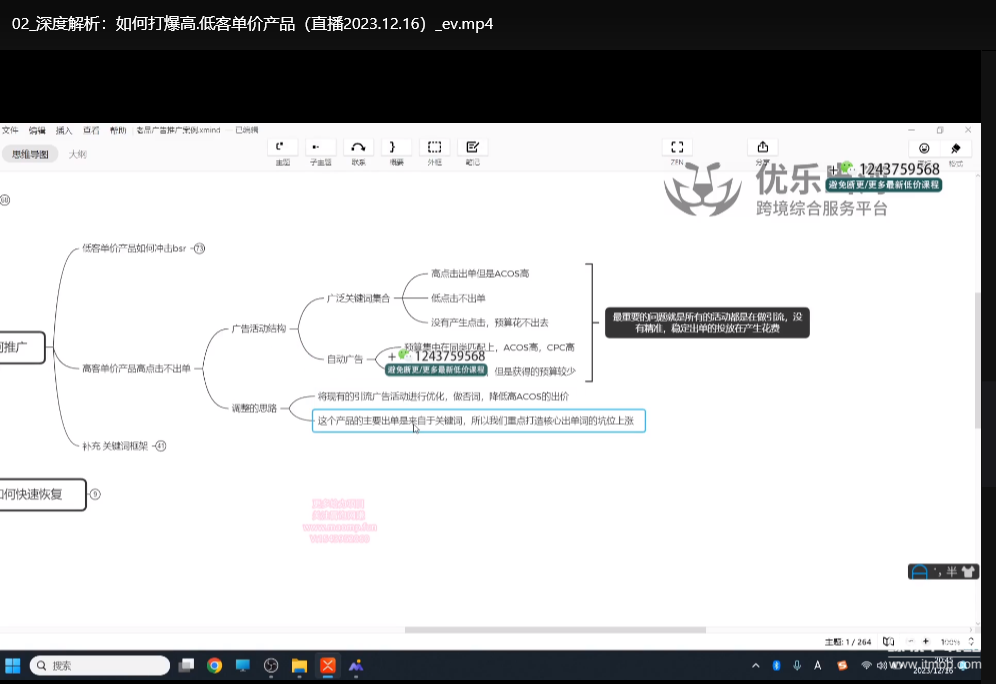Click the Wi-Fi network tray icon
This screenshot has width=996, height=684.
pyautogui.click(x=866, y=666)
